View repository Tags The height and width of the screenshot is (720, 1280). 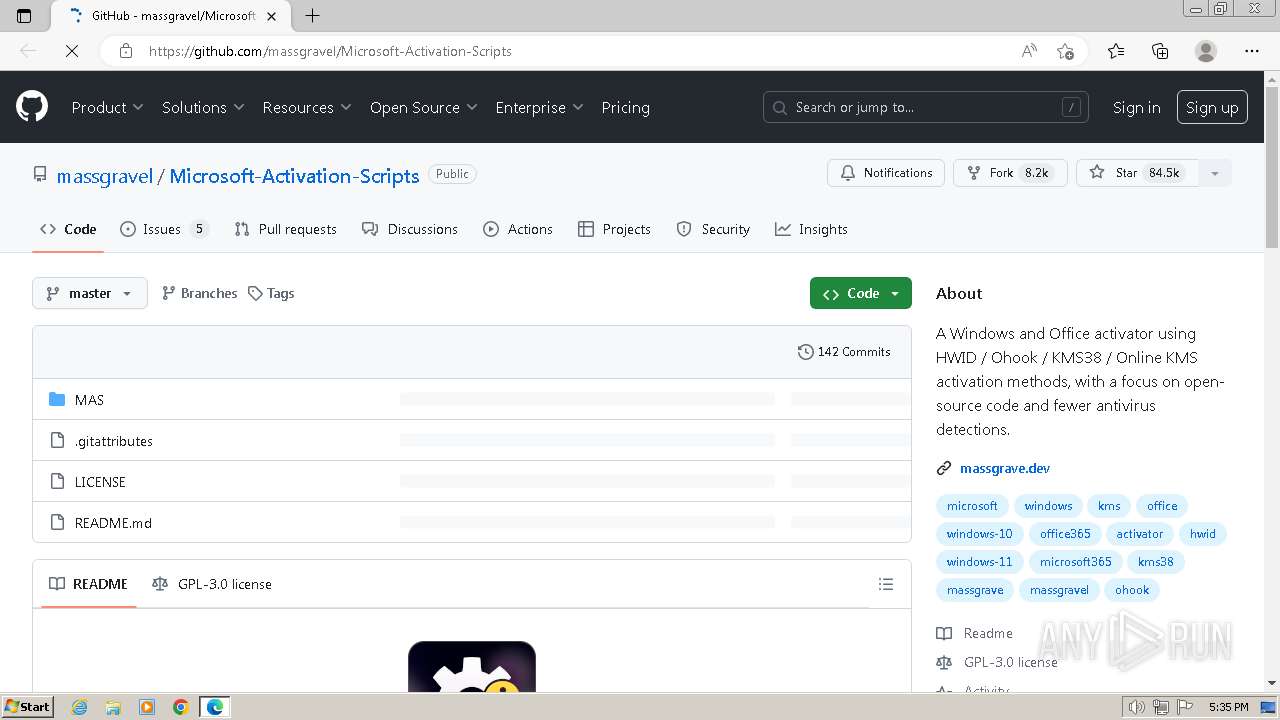pos(271,293)
